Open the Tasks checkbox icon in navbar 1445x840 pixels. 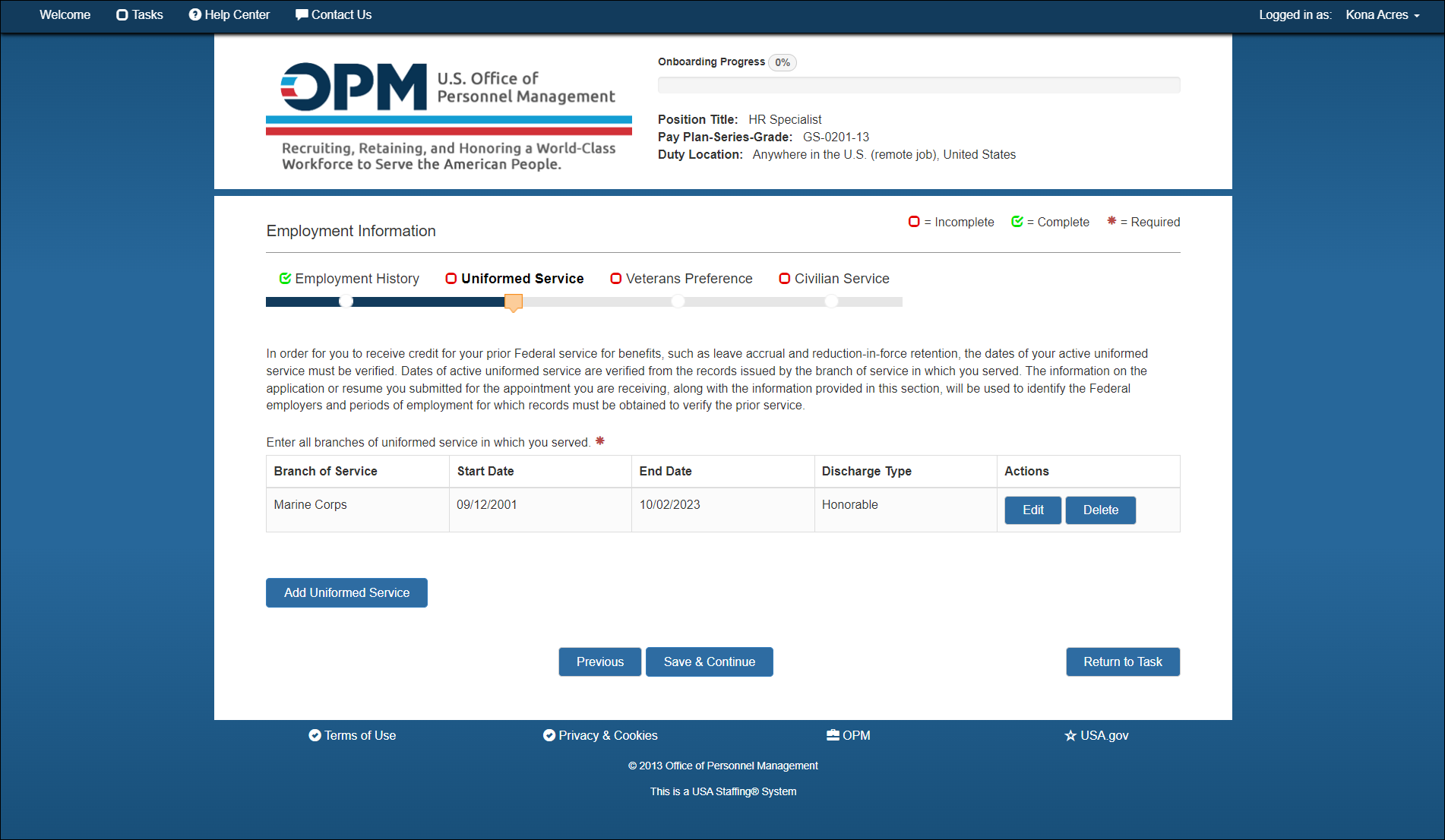click(x=122, y=15)
